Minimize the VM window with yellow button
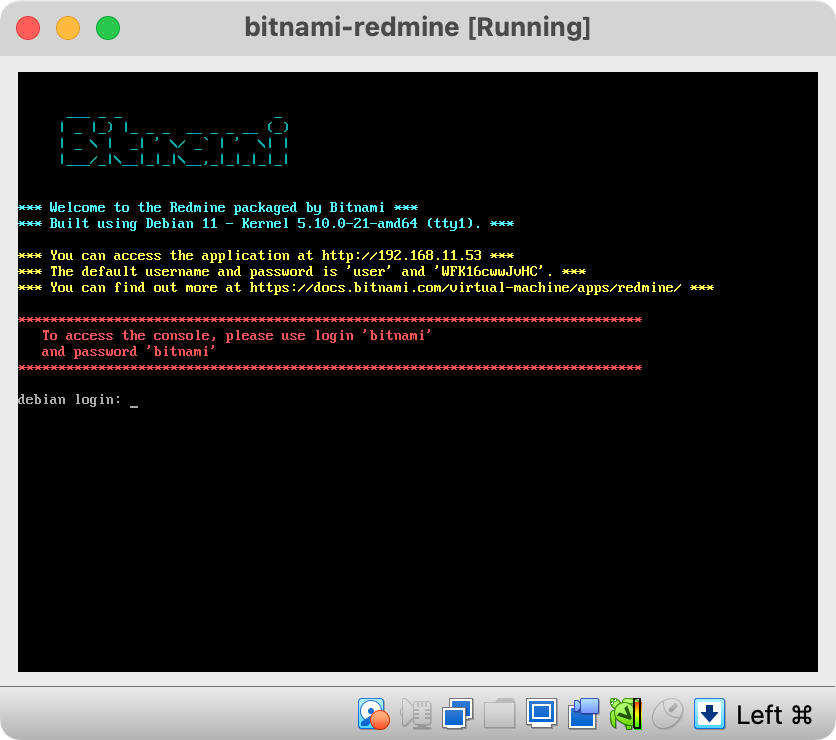 point(68,28)
